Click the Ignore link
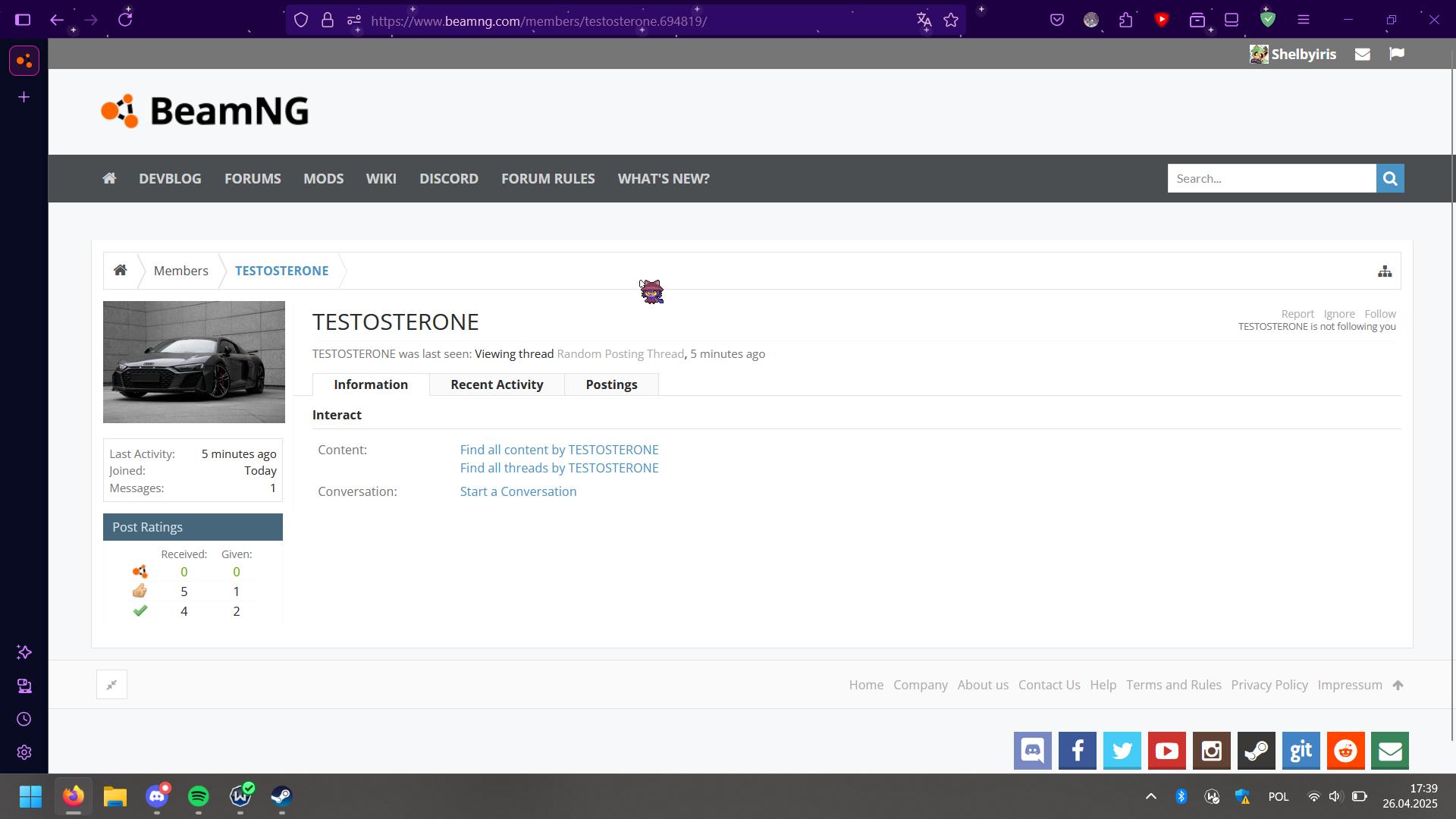 pyautogui.click(x=1339, y=314)
